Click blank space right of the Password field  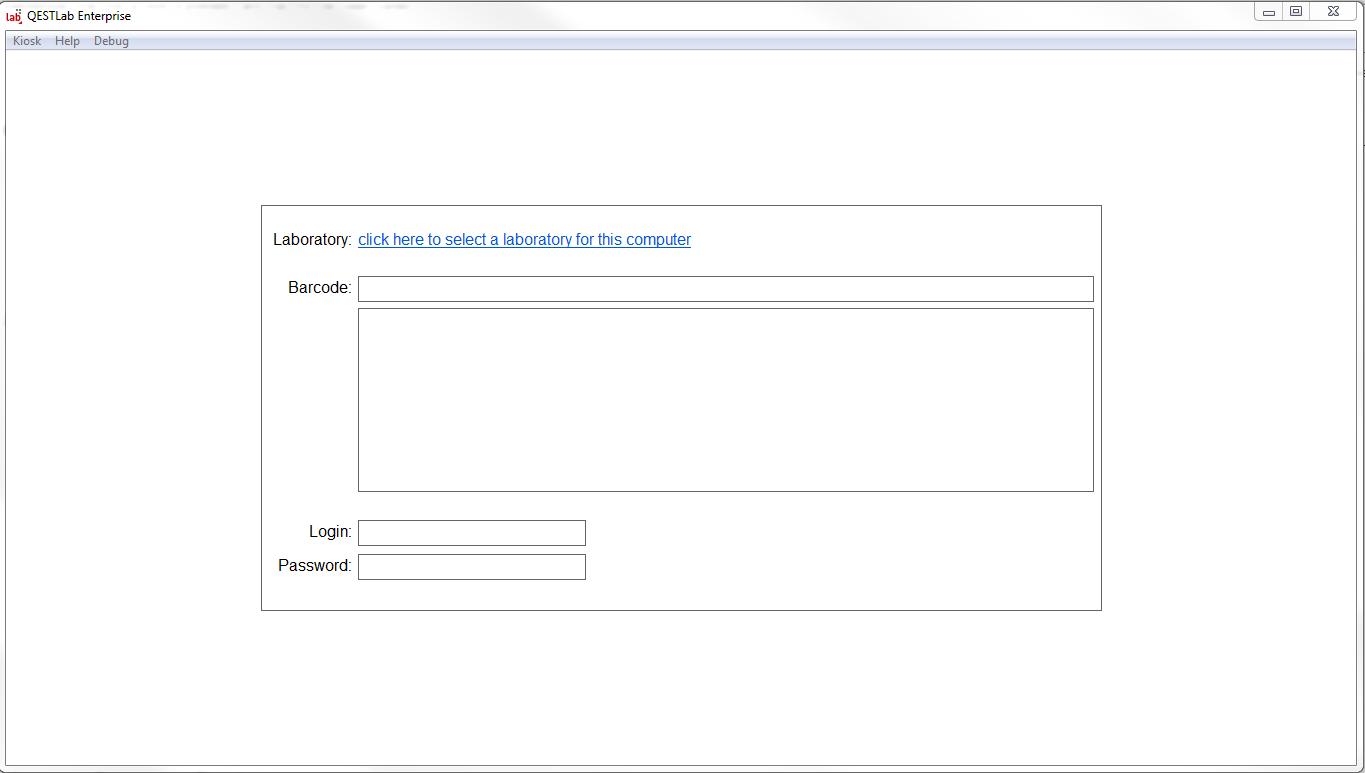point(840,567)
